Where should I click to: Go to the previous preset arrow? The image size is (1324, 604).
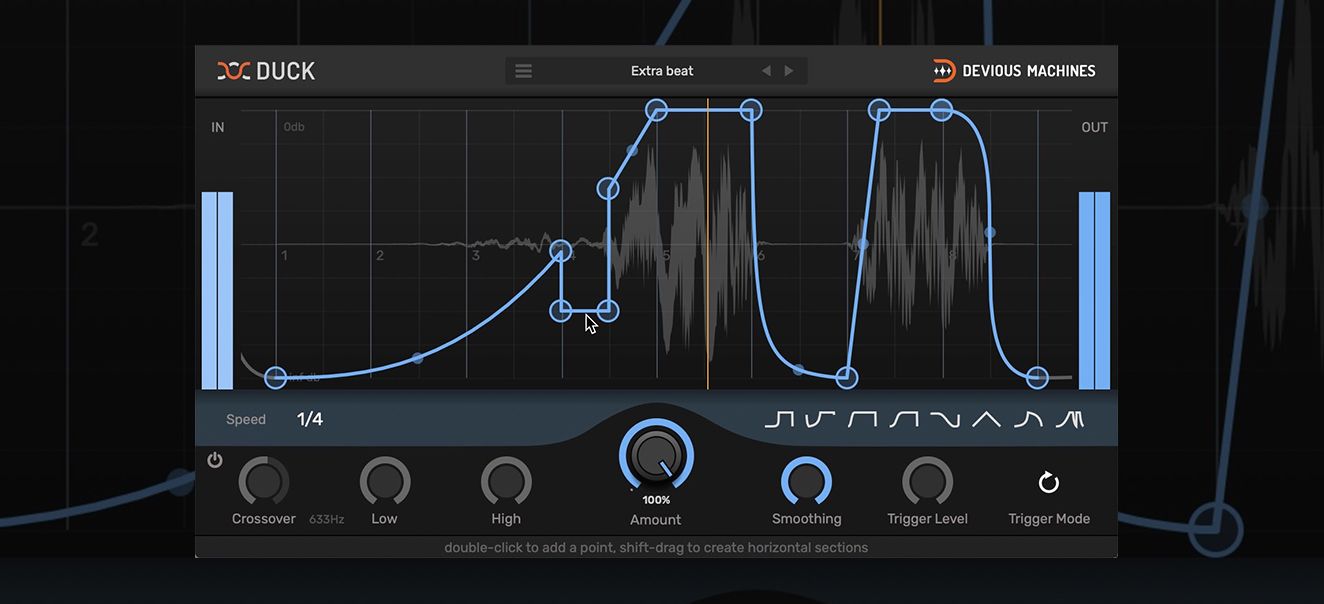(766, 71)
